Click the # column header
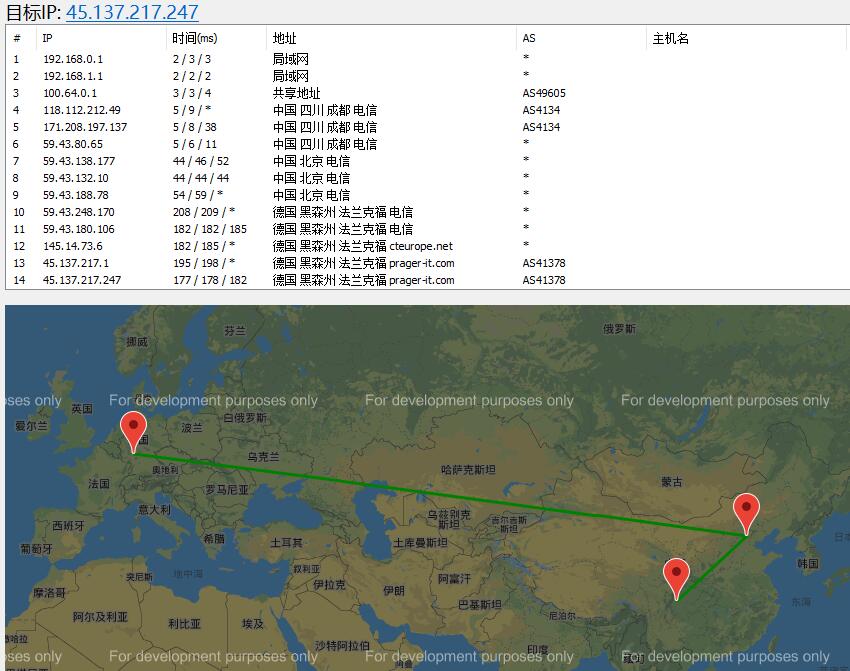 pyautogui.click(x=17, y=38)
